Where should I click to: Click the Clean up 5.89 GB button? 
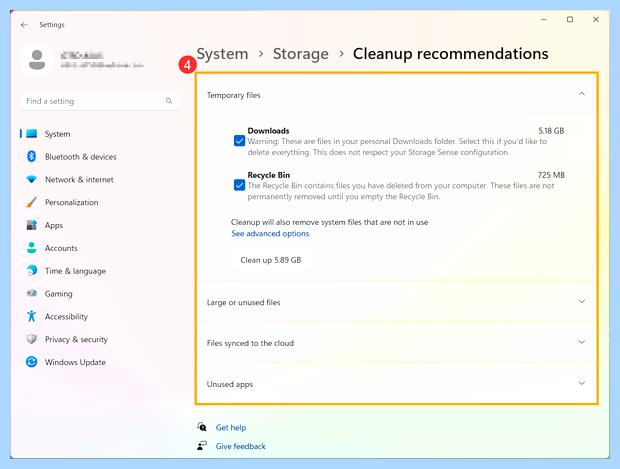pyautogui.click(x=271, y=260)
